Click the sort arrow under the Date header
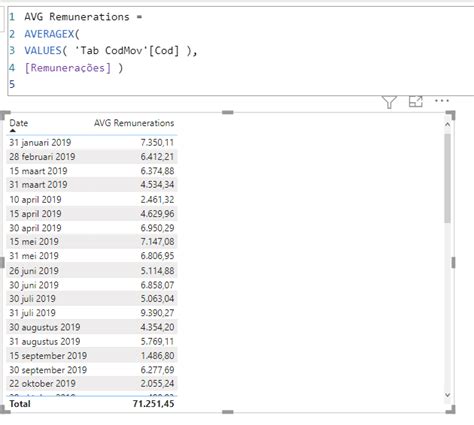 [x=13, y=130]
